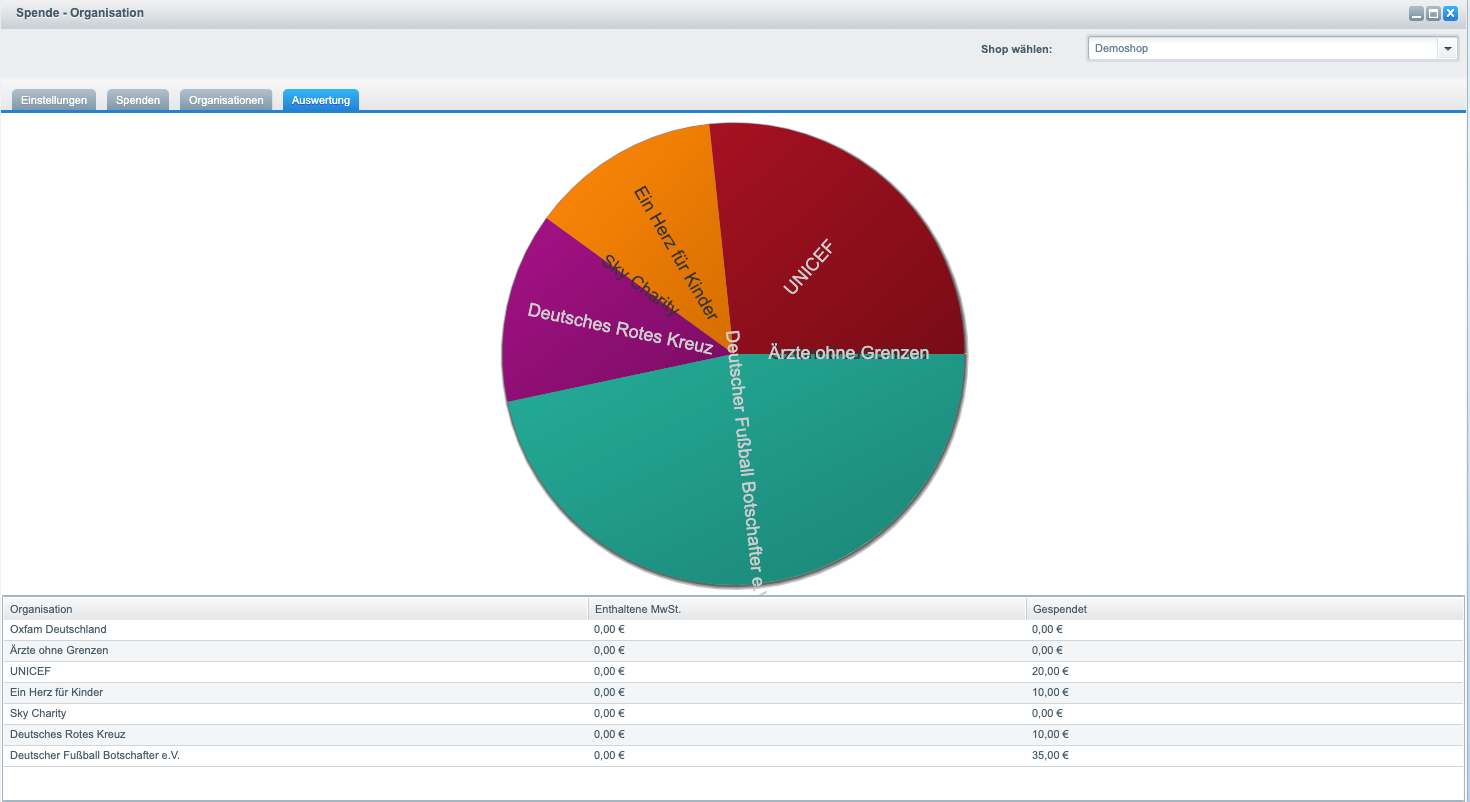Open the Organisationen tab
Viewport: 1470px width, 802px height.
[226, 100]
